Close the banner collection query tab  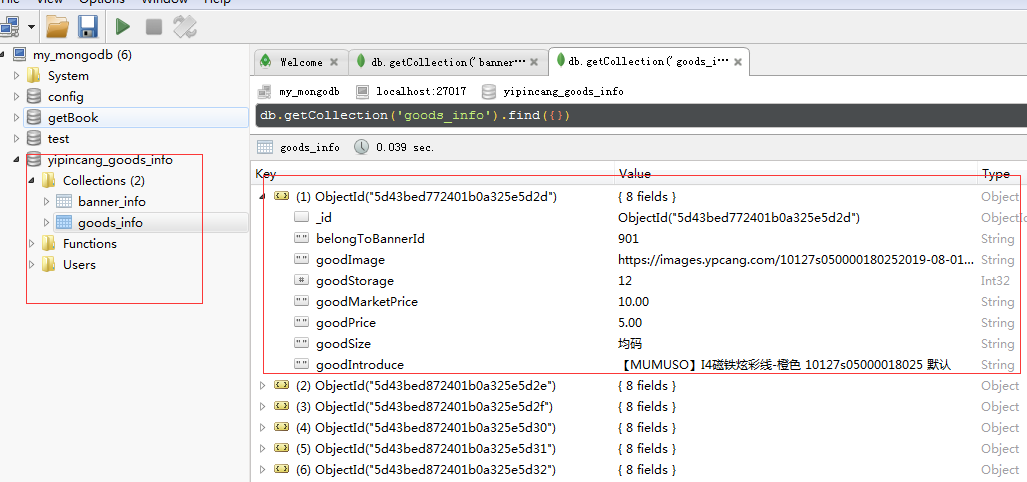pyautogui.click(x=534, y=62)
